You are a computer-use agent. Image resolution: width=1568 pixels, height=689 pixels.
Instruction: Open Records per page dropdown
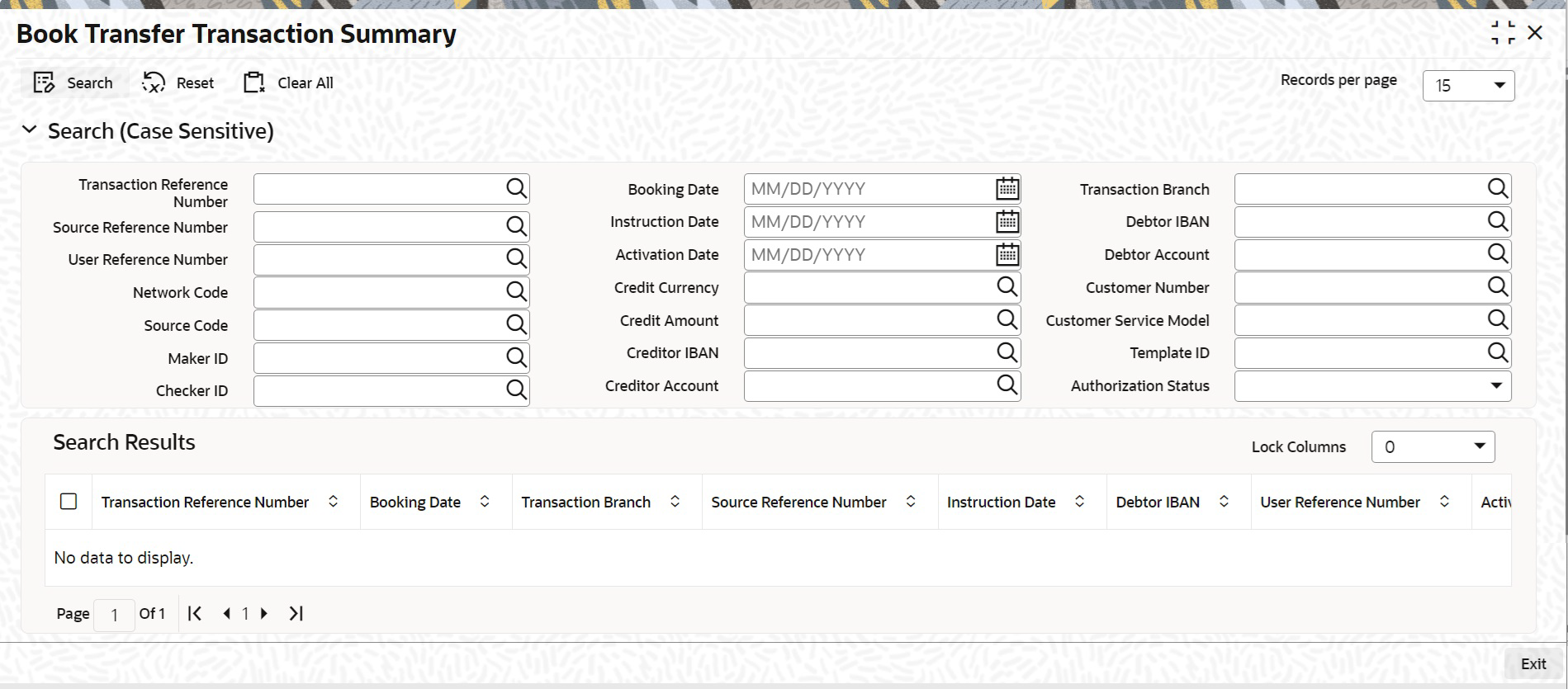pos(1468,86)
